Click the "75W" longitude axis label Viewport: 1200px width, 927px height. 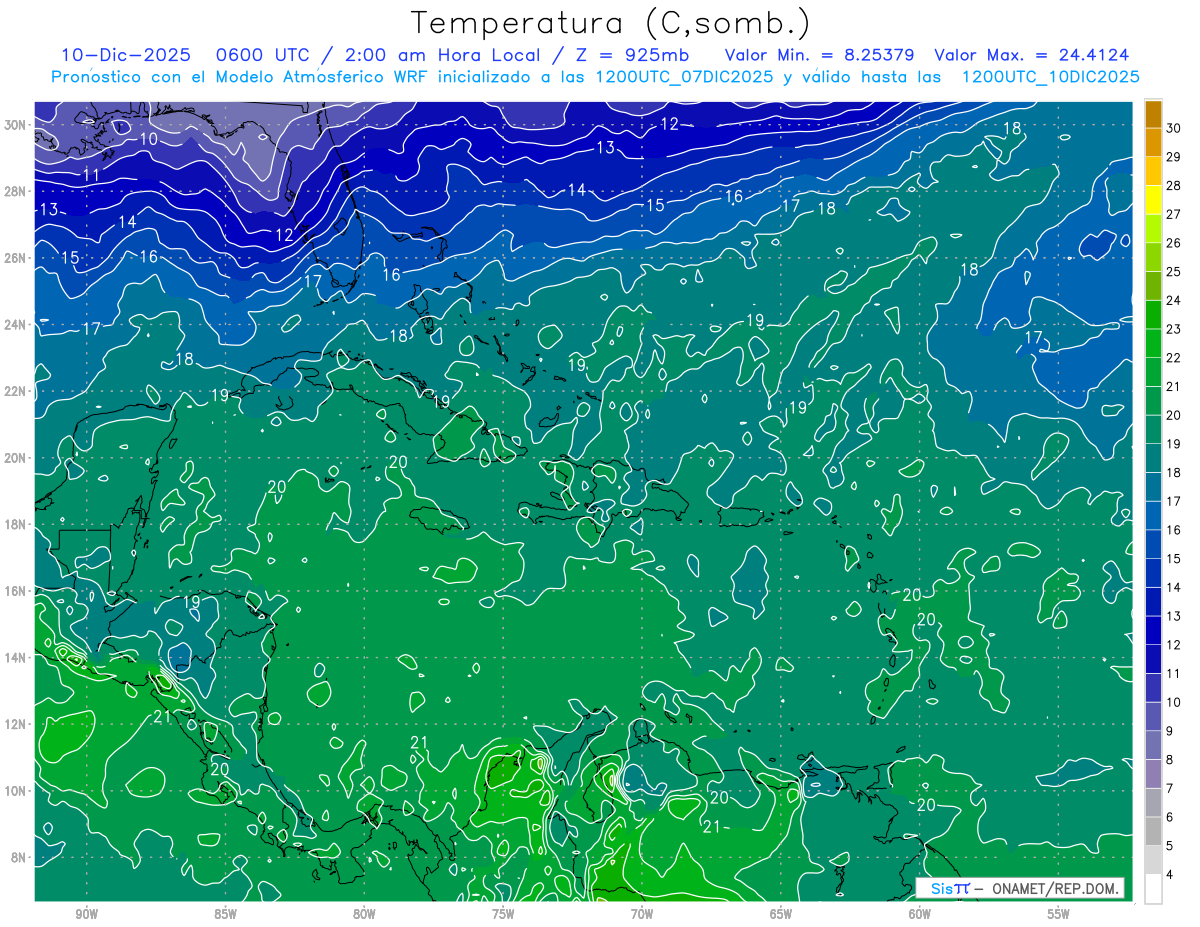pyautogui.click(x=503, y=914)
